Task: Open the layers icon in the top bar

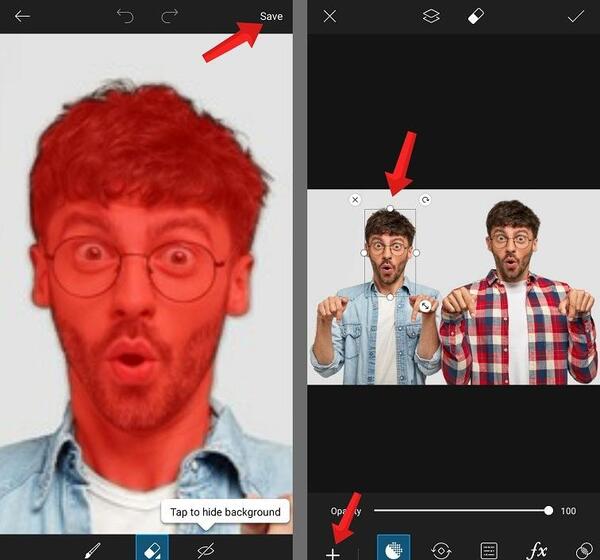Action: 431,16
